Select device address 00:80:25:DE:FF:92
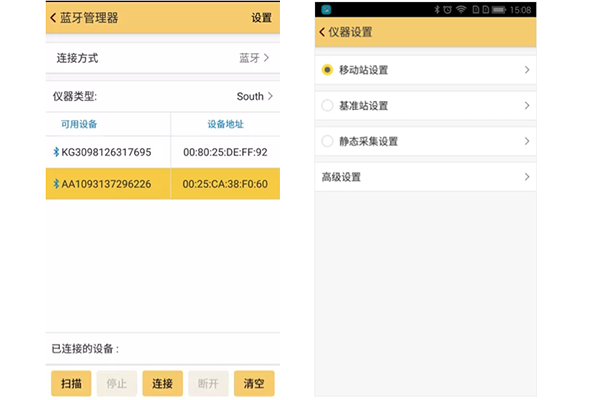The image size is (600, 400). 225,152
